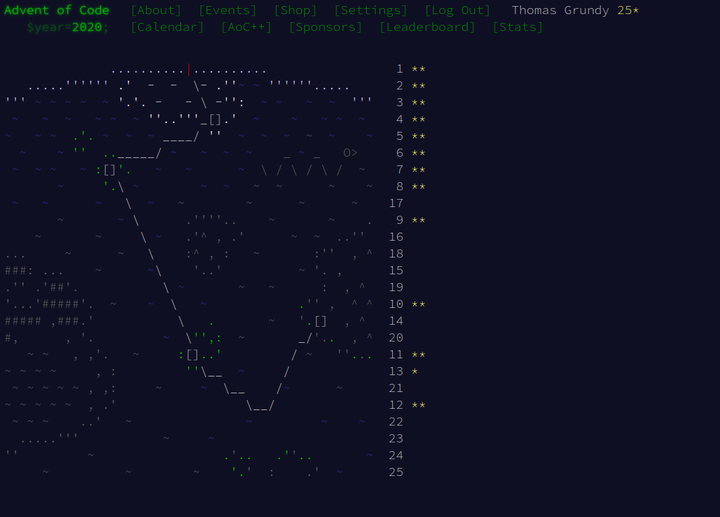Open the Day 25 puzzle
This screenshot has height=517, width=720.
395,472
